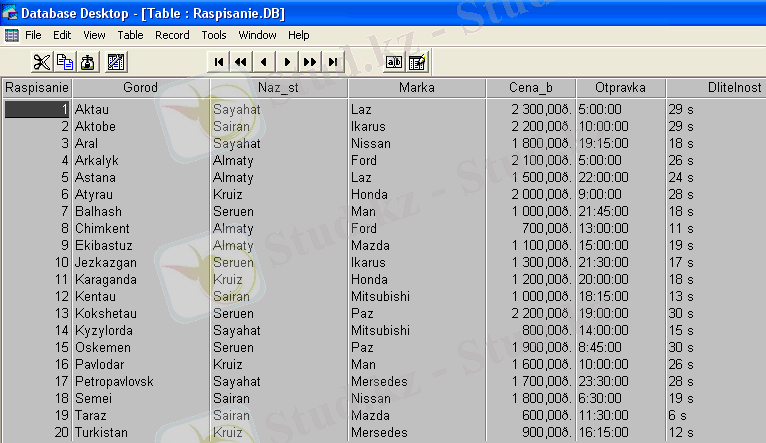Select the Aktobe city cell

click(x=141, y=127)
